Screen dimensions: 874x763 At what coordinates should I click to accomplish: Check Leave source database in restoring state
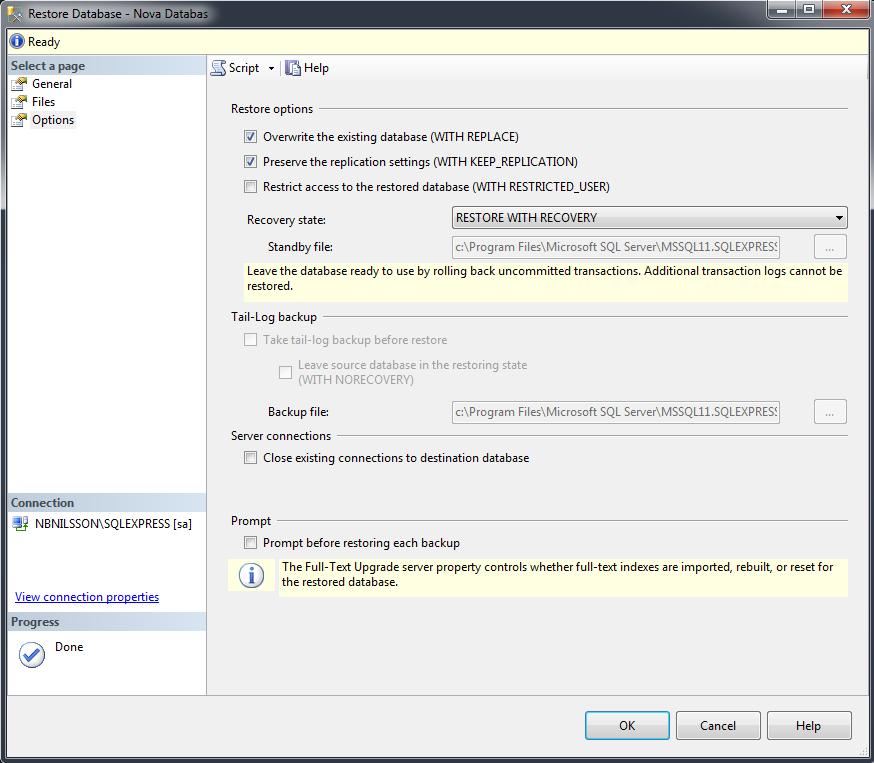[285, 372]
